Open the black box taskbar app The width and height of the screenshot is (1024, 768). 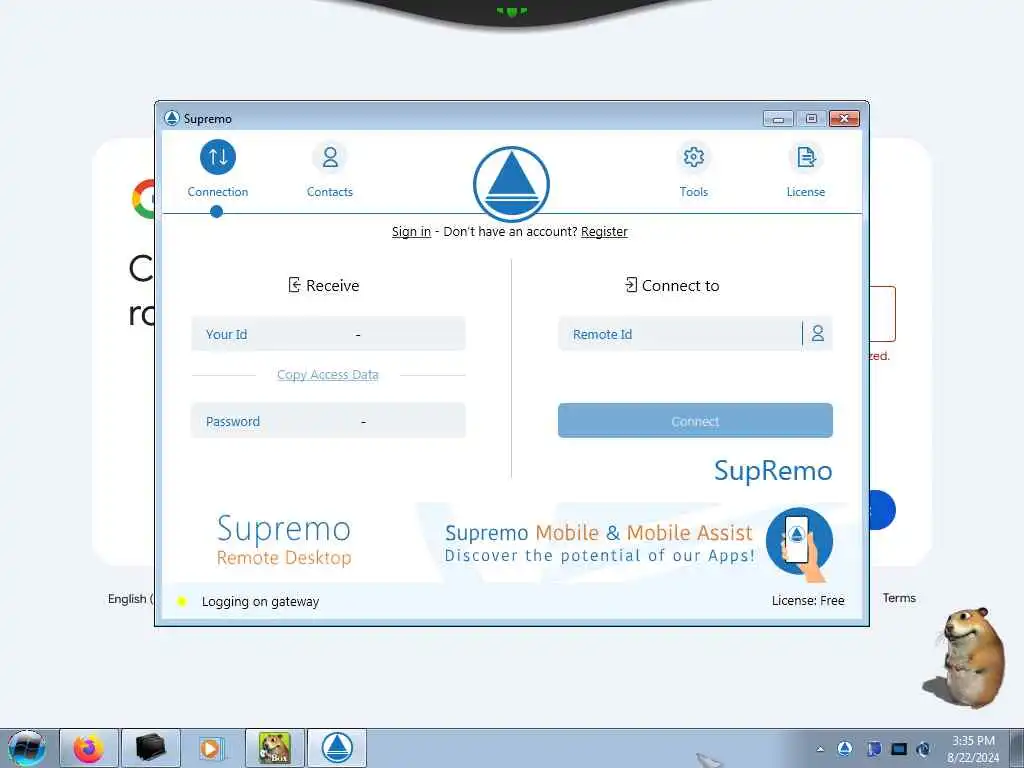(x=150, y=748)
